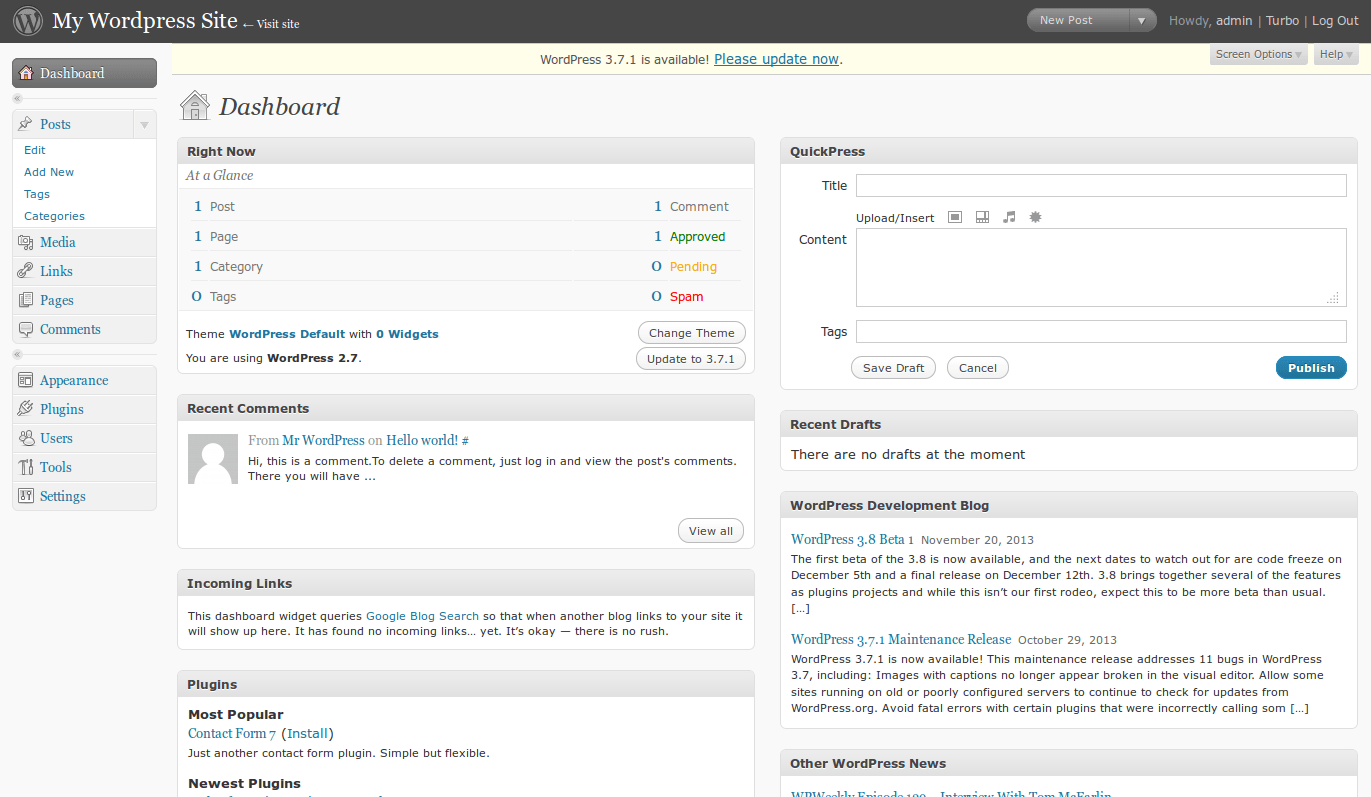Click inside the QuickPress Title field

(x=1100, y=185)
